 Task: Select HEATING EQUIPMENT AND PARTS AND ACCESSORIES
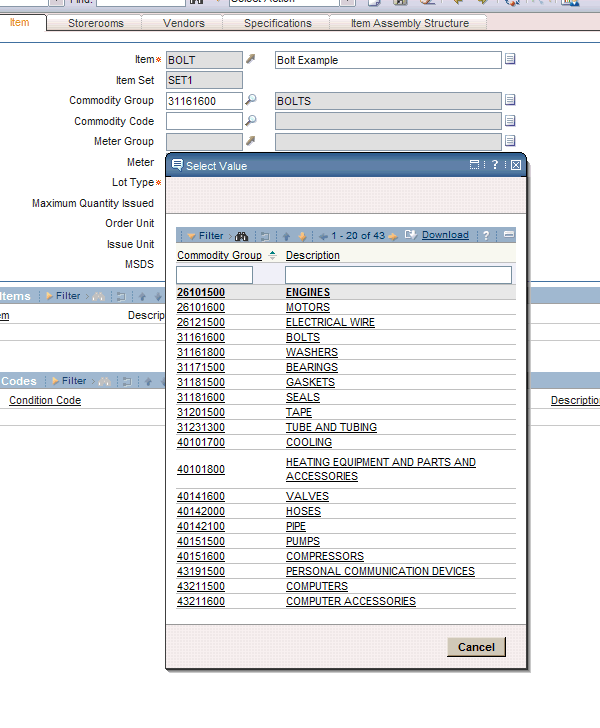[380, 469]
